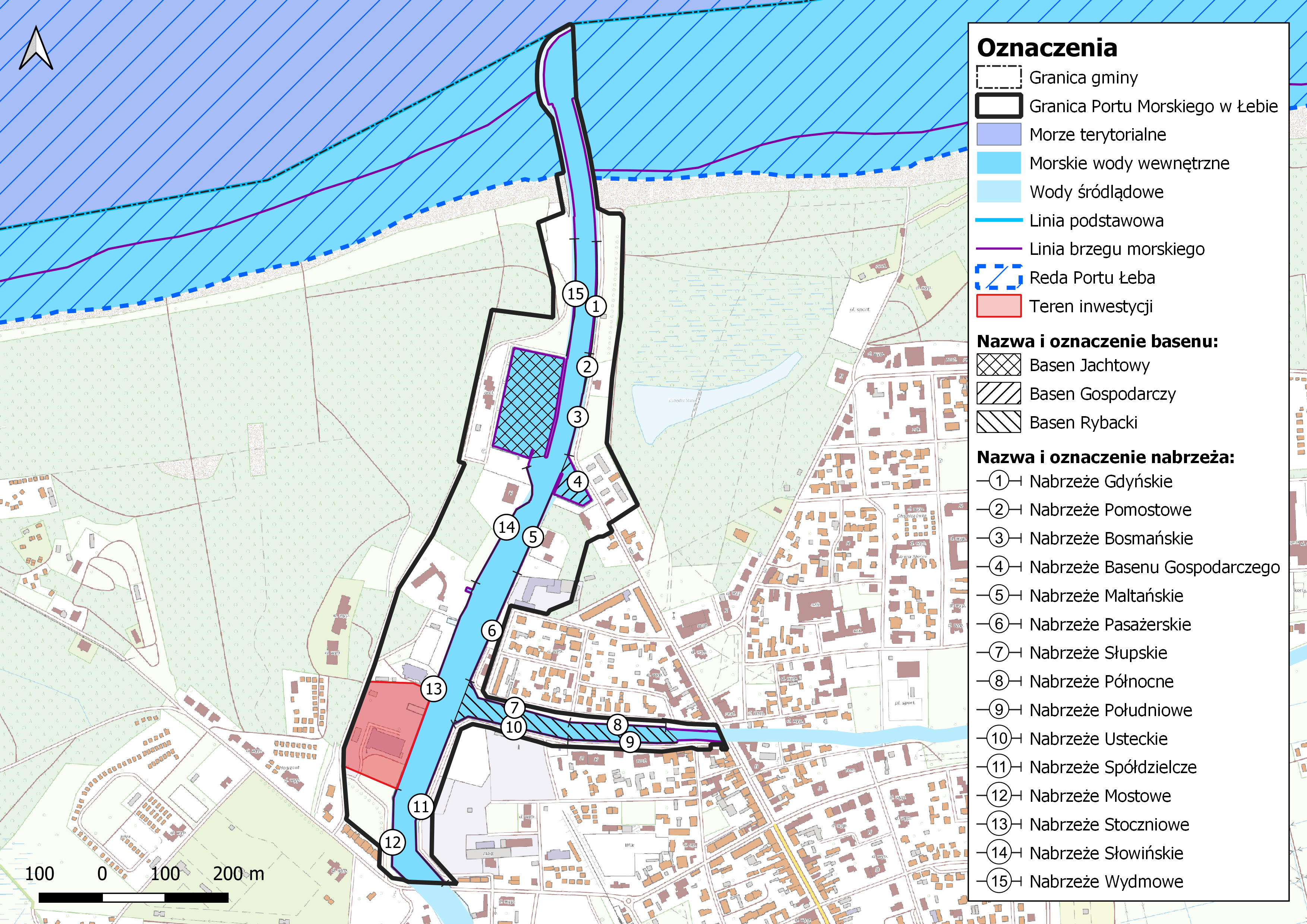Select map marker 9 on the side canal
This screenshot has width=1307, height=924.
[629, 741]
